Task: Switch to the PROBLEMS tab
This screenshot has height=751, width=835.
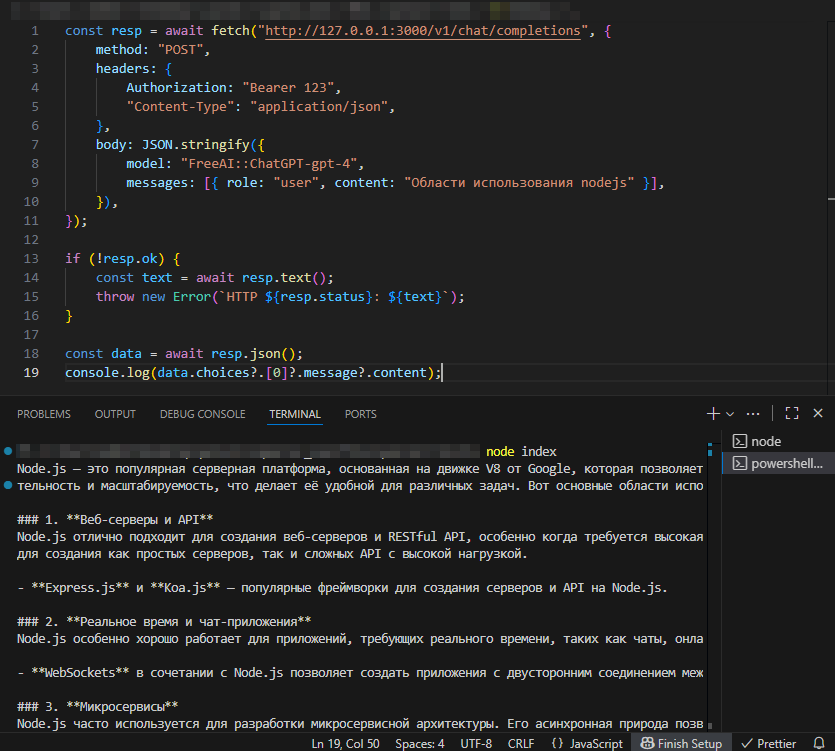Action: coord(44,414)
